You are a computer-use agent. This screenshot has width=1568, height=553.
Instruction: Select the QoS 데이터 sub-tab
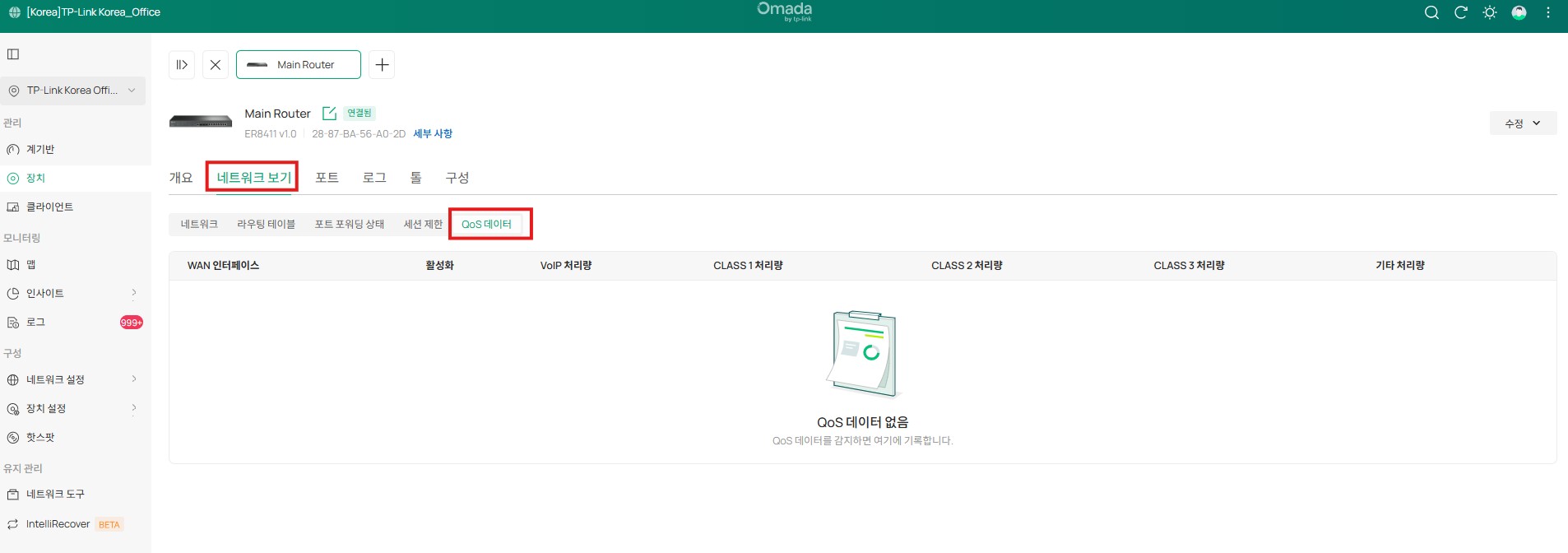(x=486, y=224)
